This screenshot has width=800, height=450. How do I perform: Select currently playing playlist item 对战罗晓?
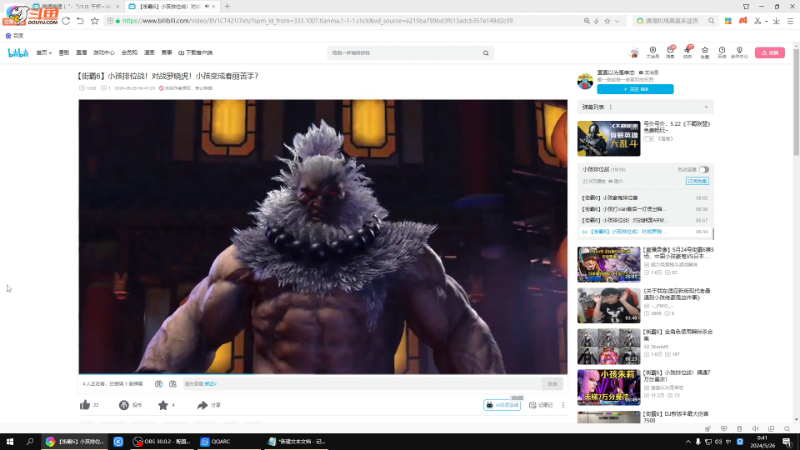[645, 232]
